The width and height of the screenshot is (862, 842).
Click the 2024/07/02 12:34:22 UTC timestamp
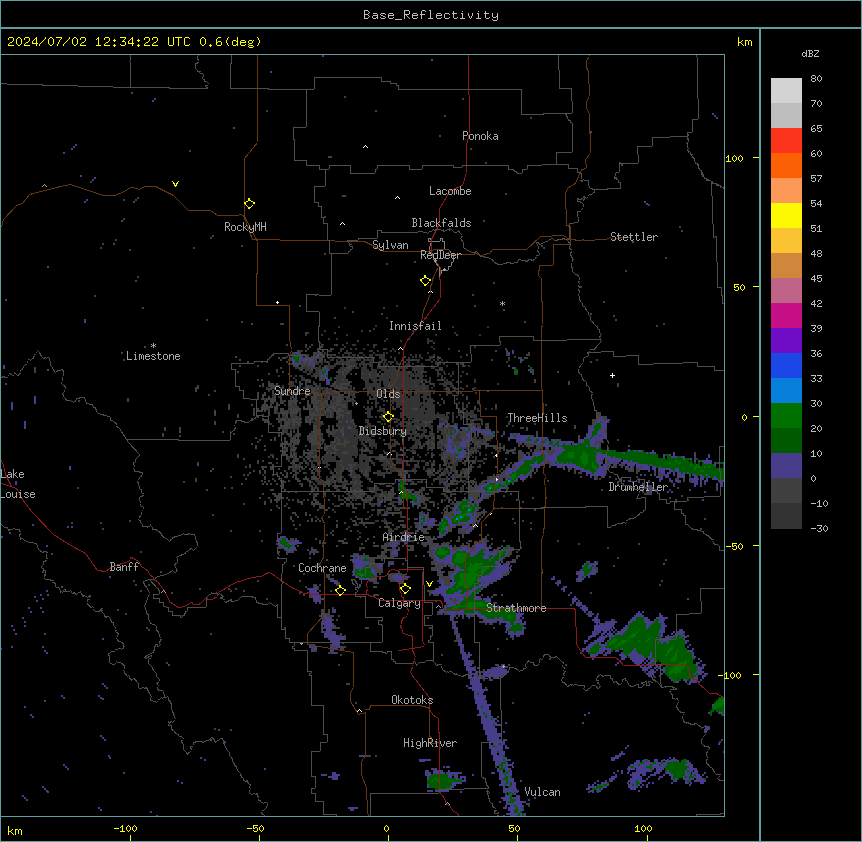click(x=98, y=42)
